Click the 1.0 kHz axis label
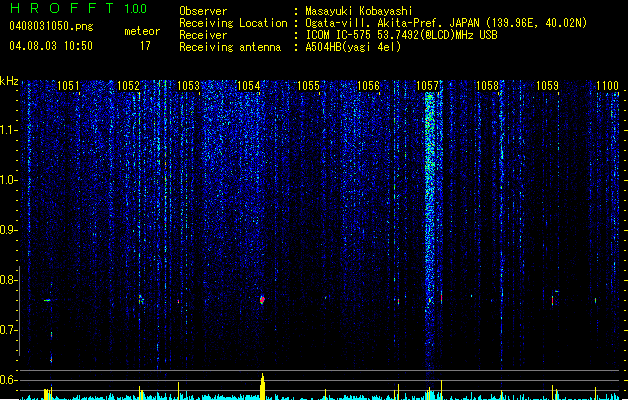Viewport: 629px width, 400px height. coord(9,180)
